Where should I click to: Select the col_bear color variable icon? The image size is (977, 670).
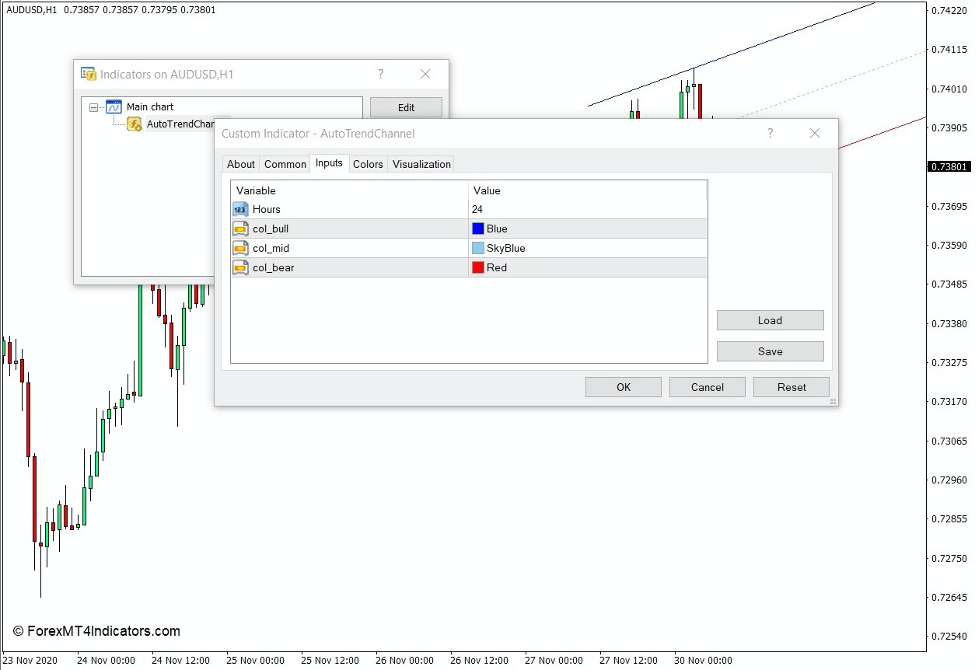click(x=240, y=267)
